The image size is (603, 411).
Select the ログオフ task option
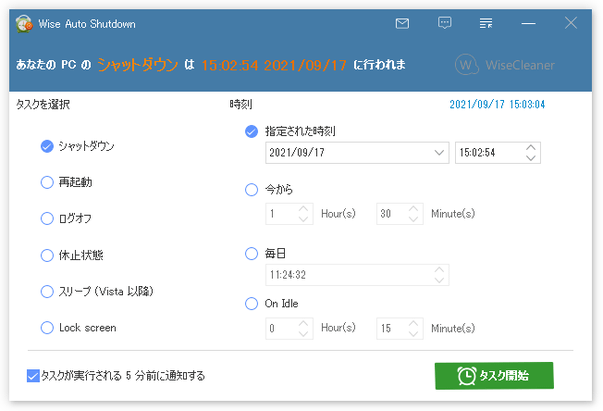click(47, 218)
